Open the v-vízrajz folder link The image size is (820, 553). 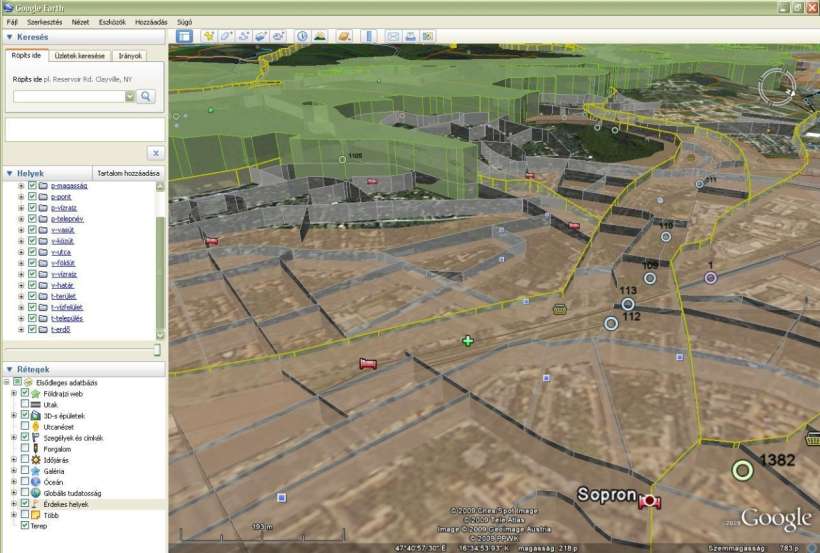pos(64,274)
